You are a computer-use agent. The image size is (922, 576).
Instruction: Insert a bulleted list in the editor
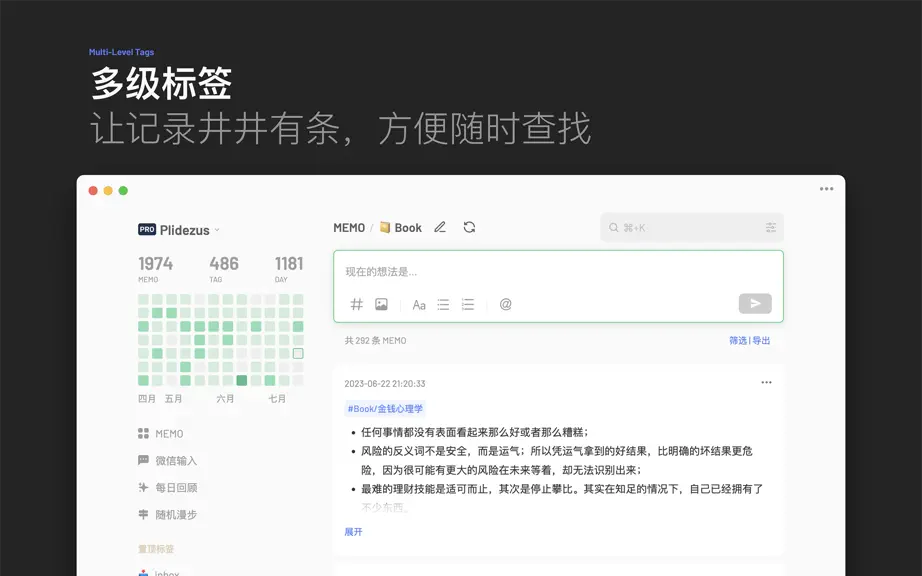coord(443,304)
